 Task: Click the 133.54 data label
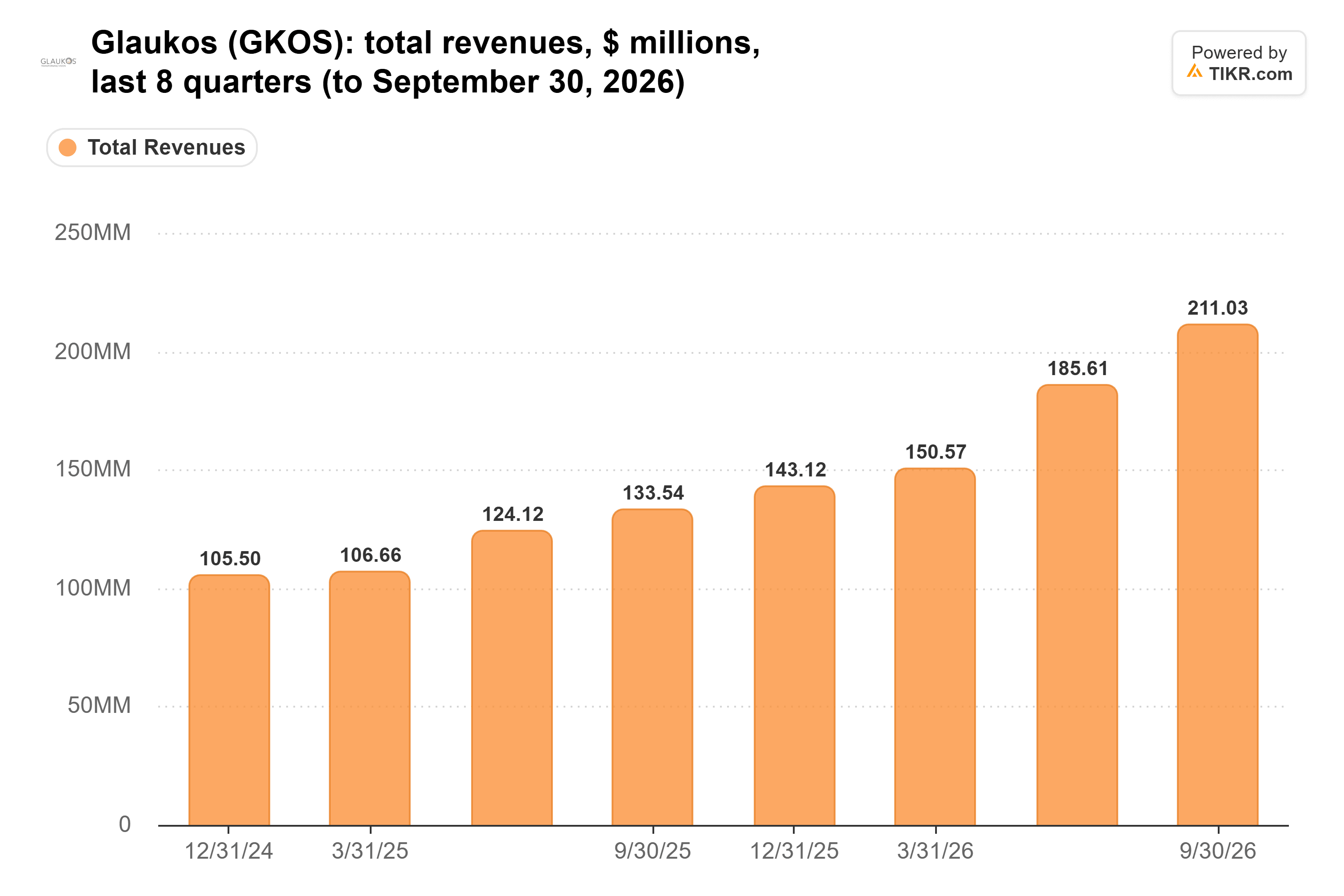[653, 492]
